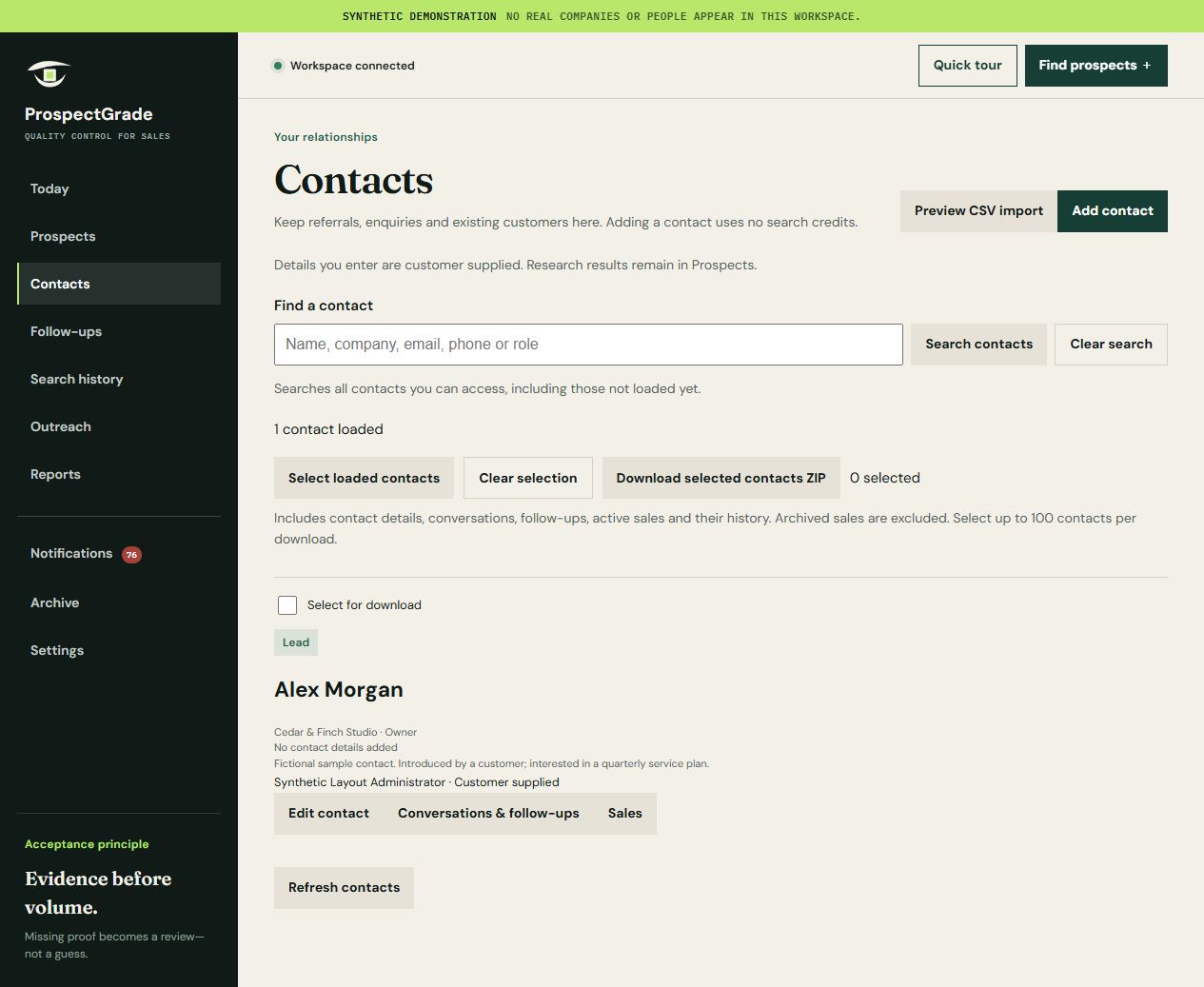Screen dimensions: 1204x987
Task: Click the Acceptance principle label
Action: click(x=87, y=844)
